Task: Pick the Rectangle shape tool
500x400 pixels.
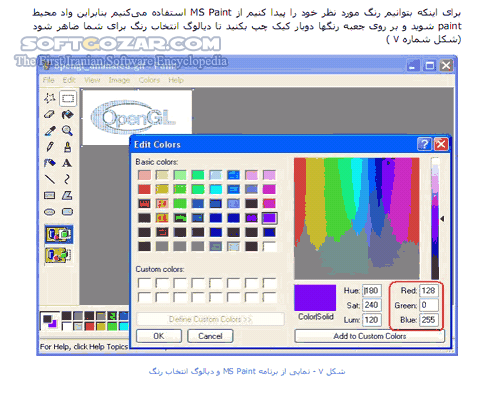Action: (x=50, y=195)
